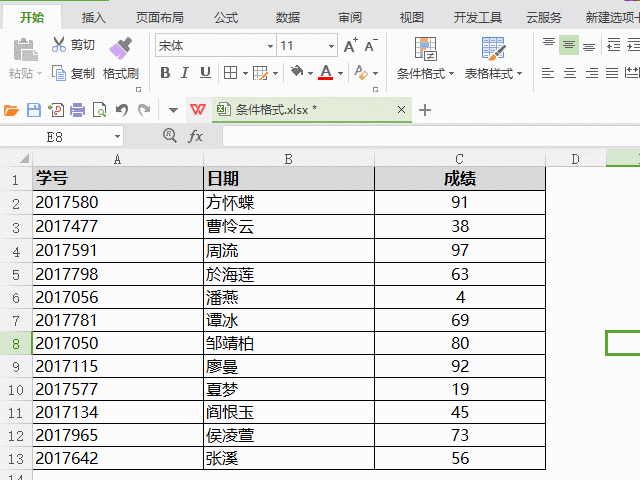Switch to the 开始 ribbon tab
This screenshot has width=640, height=480.
32,18
